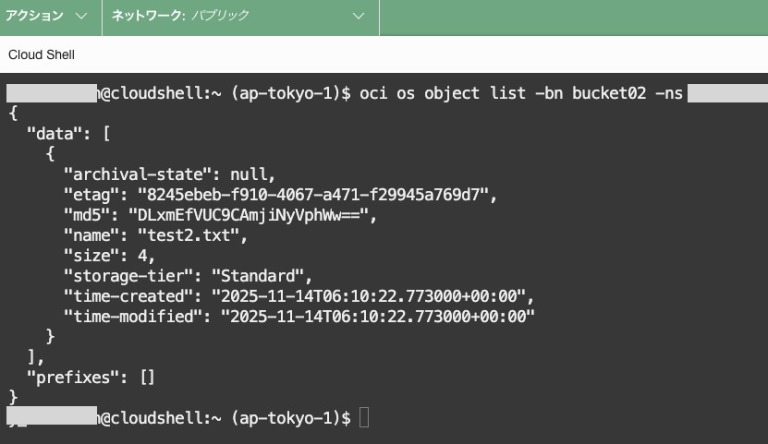The height and width of the screenshot is (444, 768).
Task: Click the chevron arrow of the network selector
Action: click(x=360, y=17)
